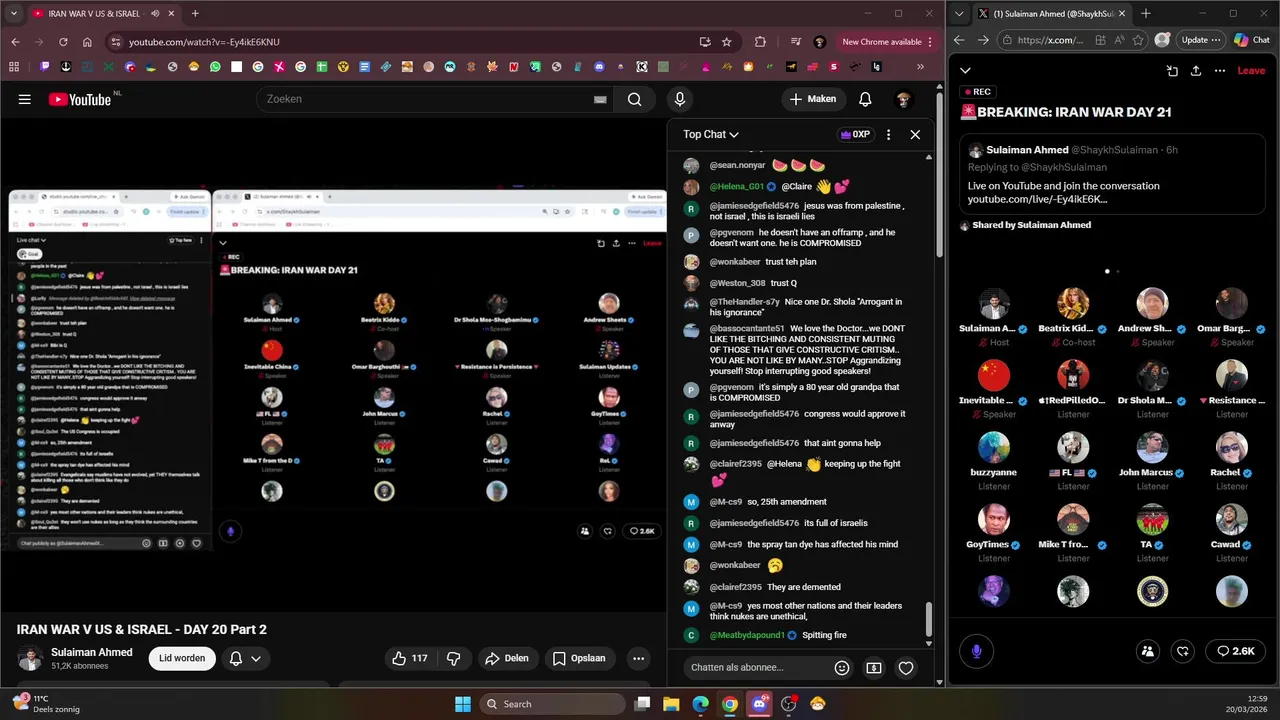
Task: Start YouTube voice search with microphone
Action: (680, 99)
